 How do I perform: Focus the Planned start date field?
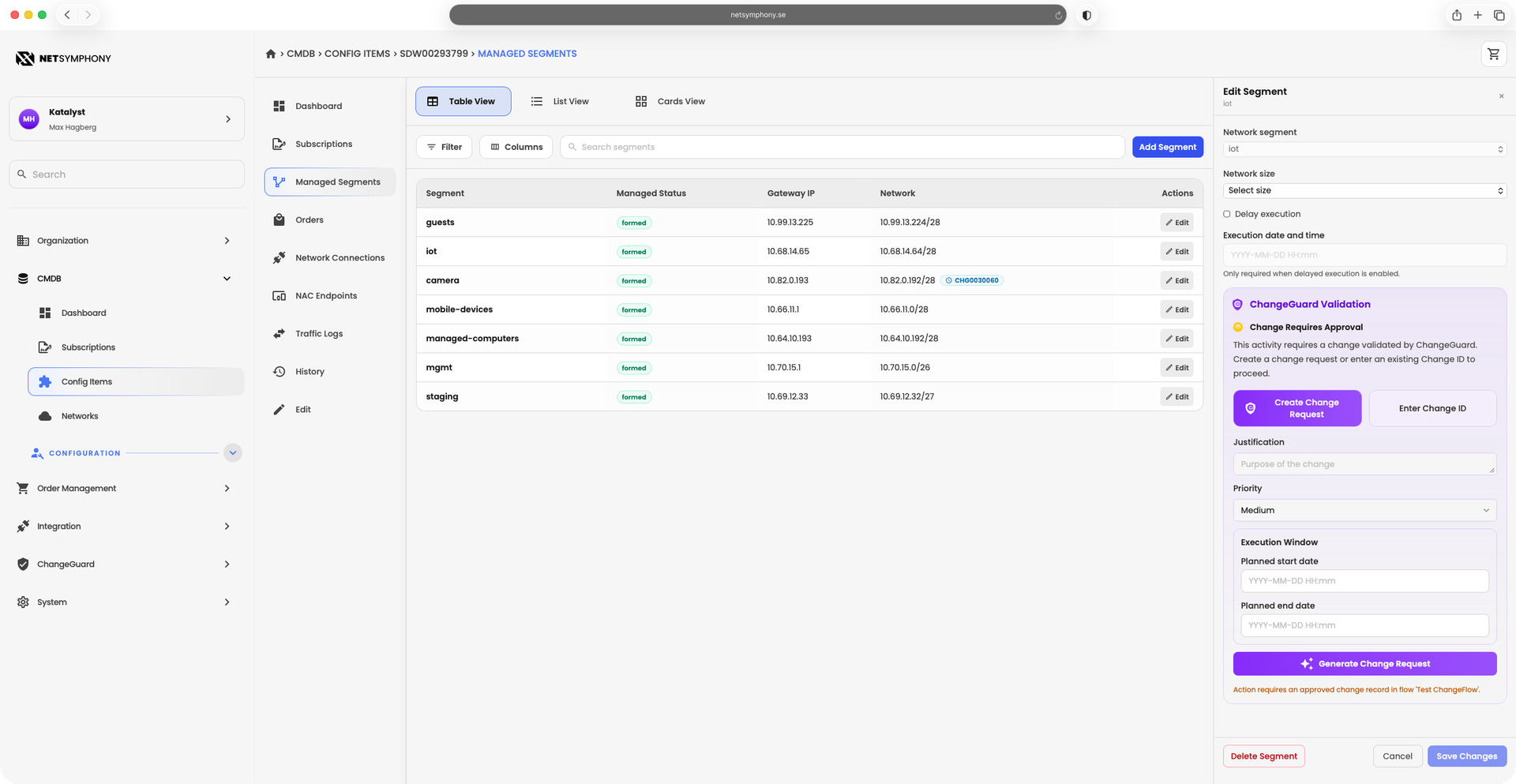pyautogui.click(x=1364, y=581)
